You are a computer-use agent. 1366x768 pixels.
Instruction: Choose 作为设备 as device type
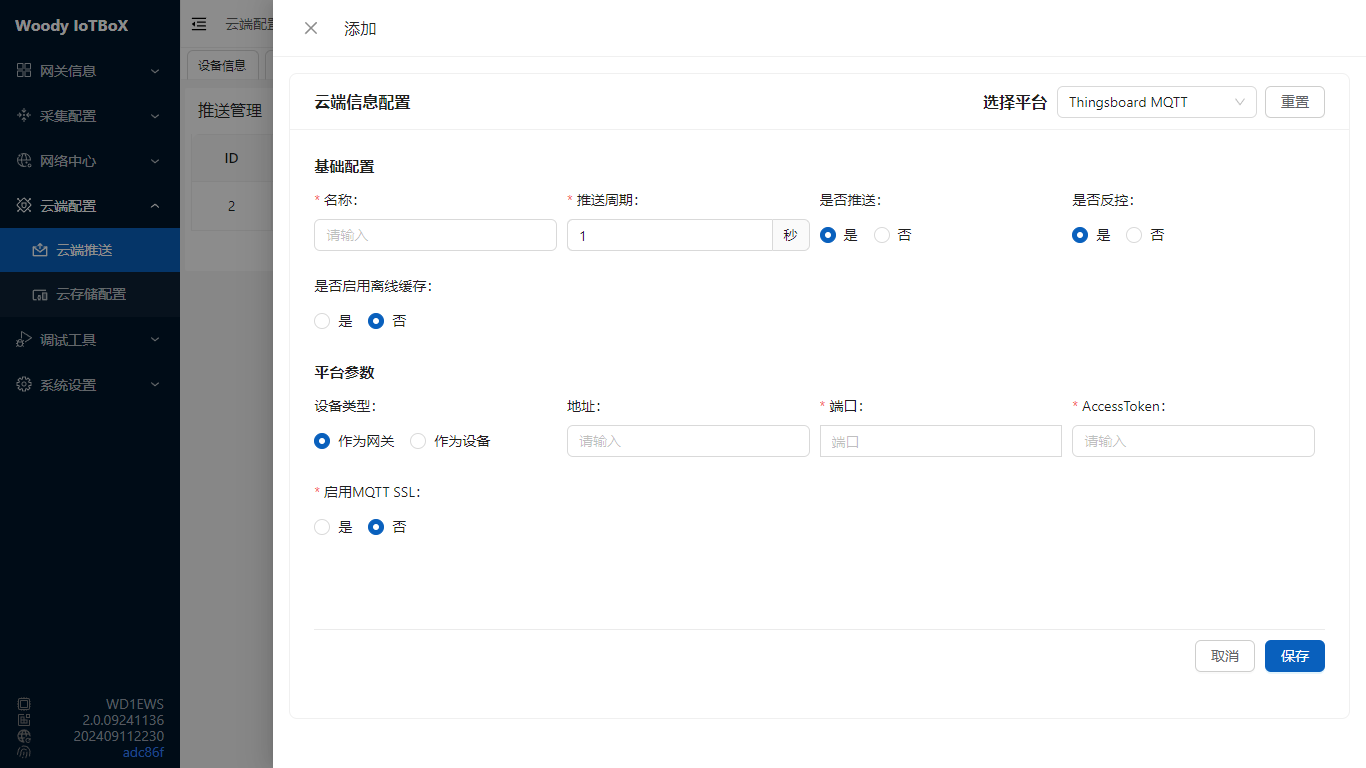[x=418, y=441]
